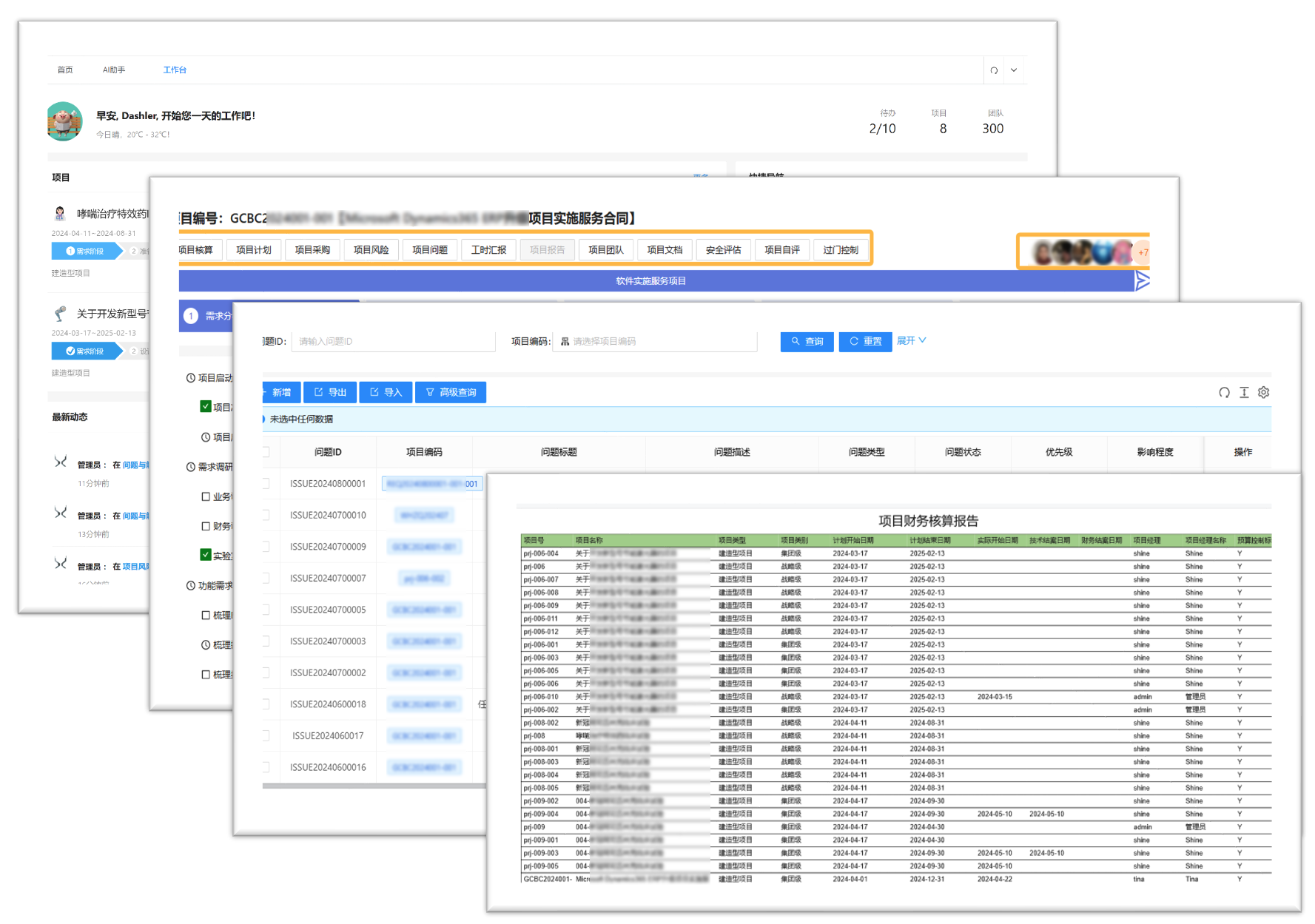Image resolution: width=1315 pixels, height=924 pixels.
Task: Switch to the 工作台 tab
Action: click(x=175, y=70)
